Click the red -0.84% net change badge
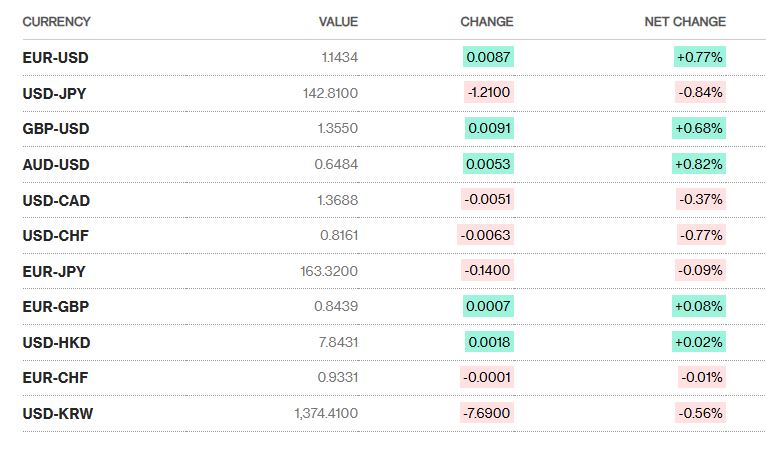The image size is (766, 459). point(699,93)
